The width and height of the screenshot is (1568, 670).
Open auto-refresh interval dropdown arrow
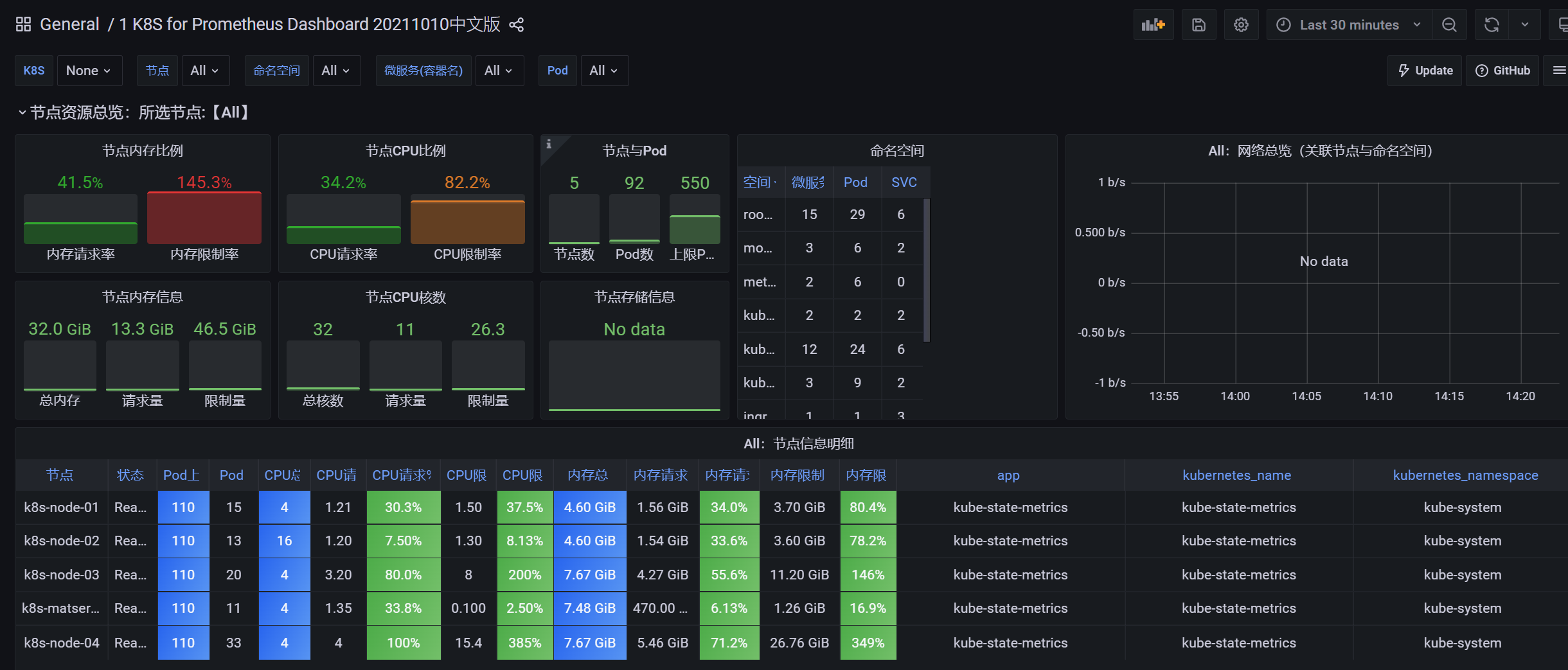(x=1525, y=25)
